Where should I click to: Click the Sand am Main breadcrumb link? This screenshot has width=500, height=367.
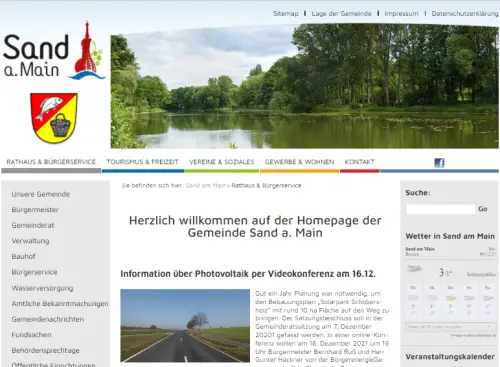205,186
